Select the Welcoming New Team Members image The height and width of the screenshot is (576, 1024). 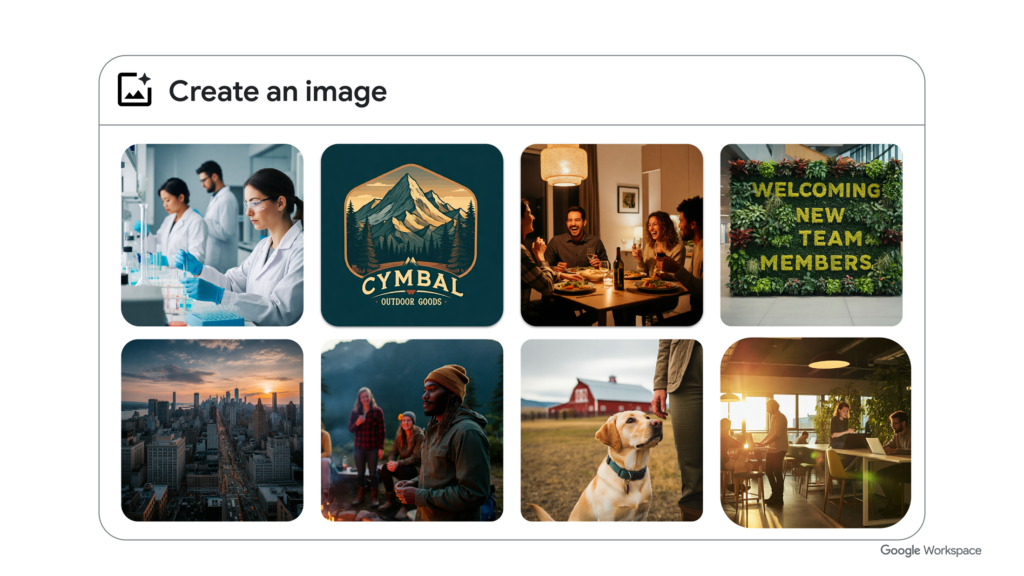click(811, 235)
